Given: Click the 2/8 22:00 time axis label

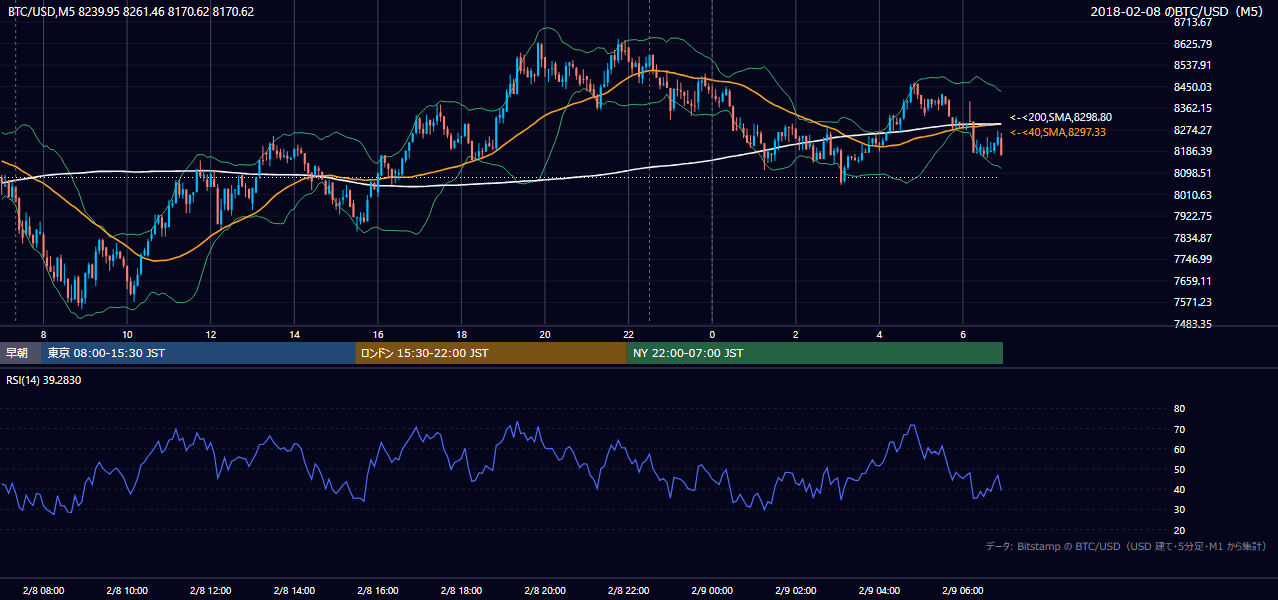Looking at the screenshot, I should click(628, 590).
